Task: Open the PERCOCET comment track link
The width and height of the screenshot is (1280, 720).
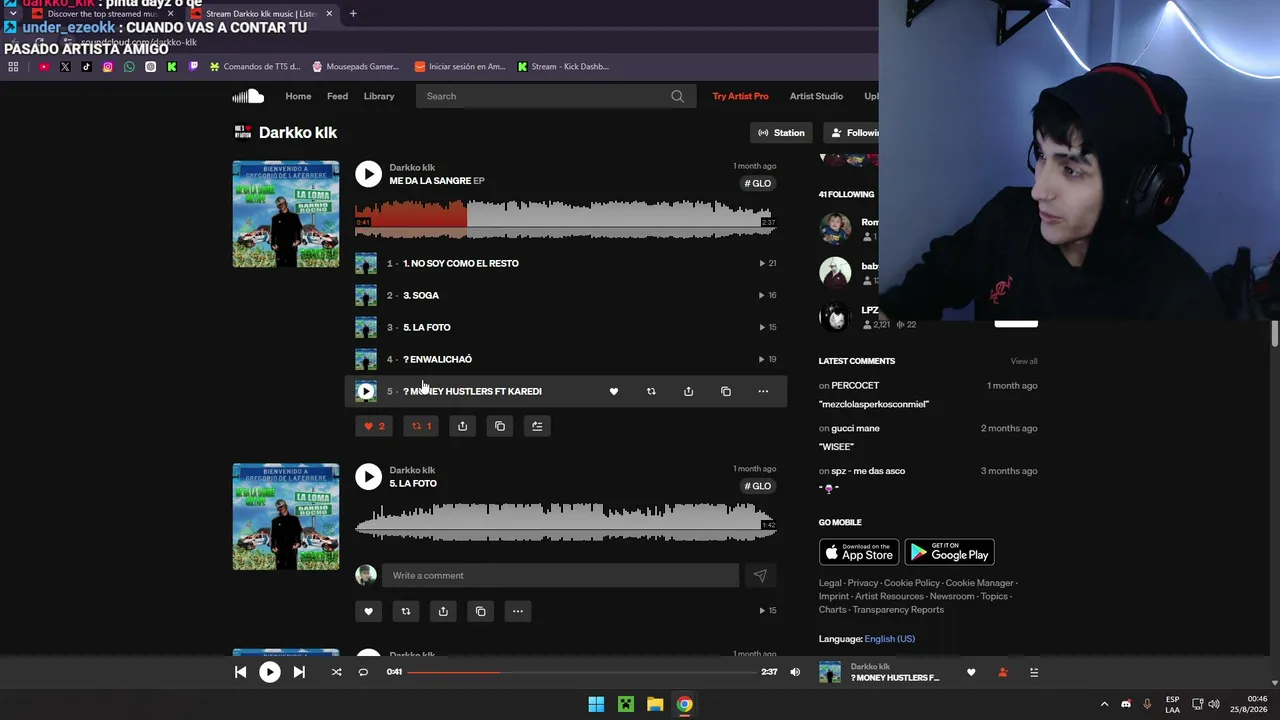Action: pos(855,385)
